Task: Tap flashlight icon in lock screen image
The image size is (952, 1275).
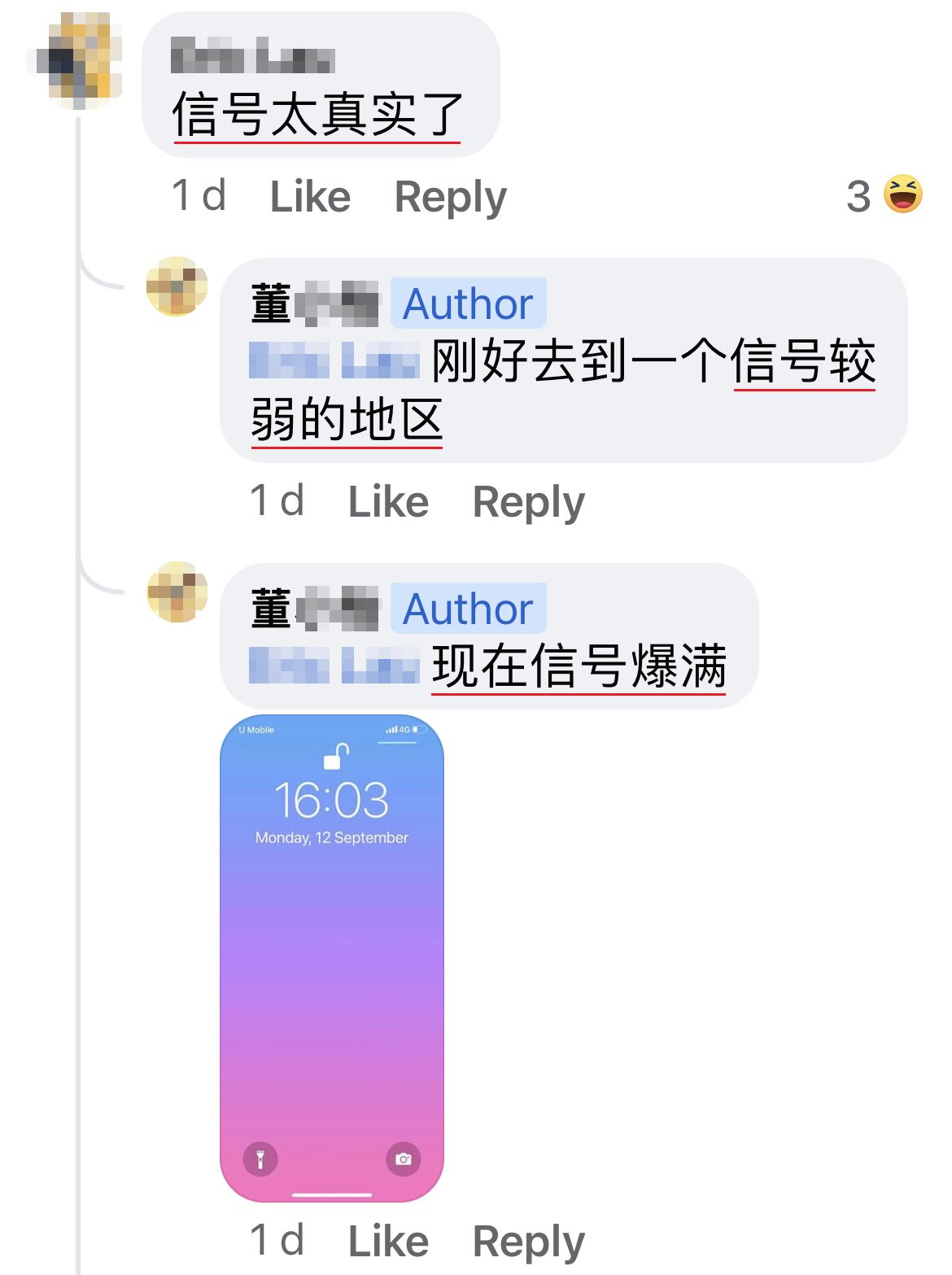Action: 260,1159
